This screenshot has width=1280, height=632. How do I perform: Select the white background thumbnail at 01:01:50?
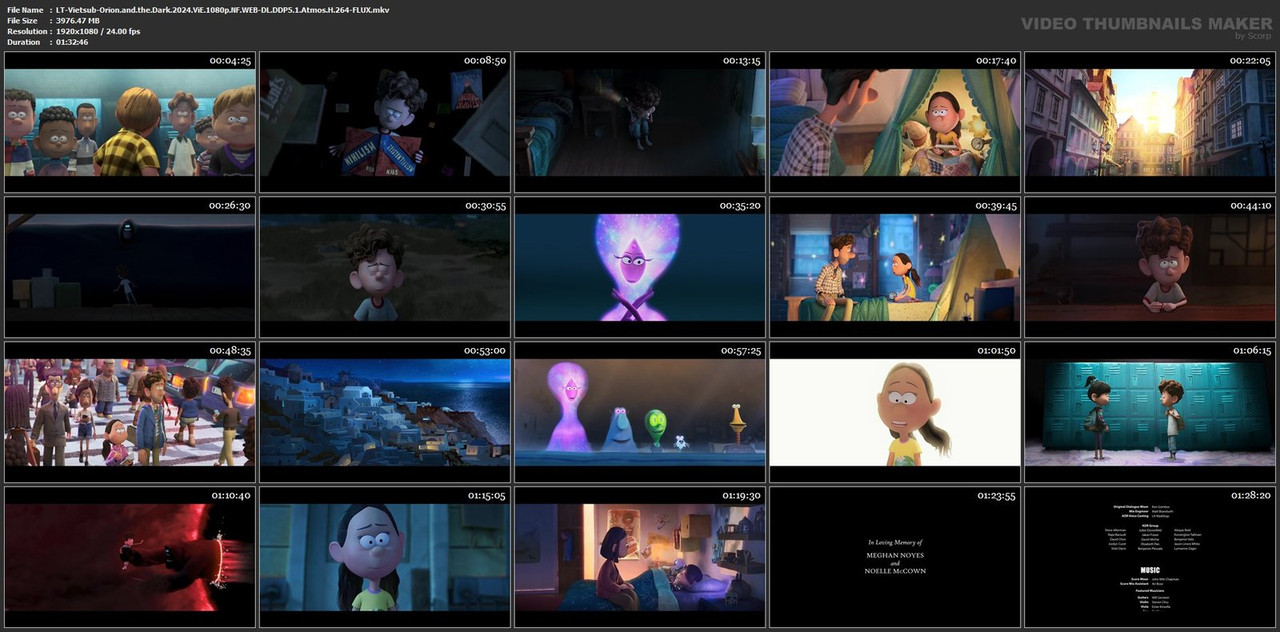pyautogui.click(x=895, y=412)
